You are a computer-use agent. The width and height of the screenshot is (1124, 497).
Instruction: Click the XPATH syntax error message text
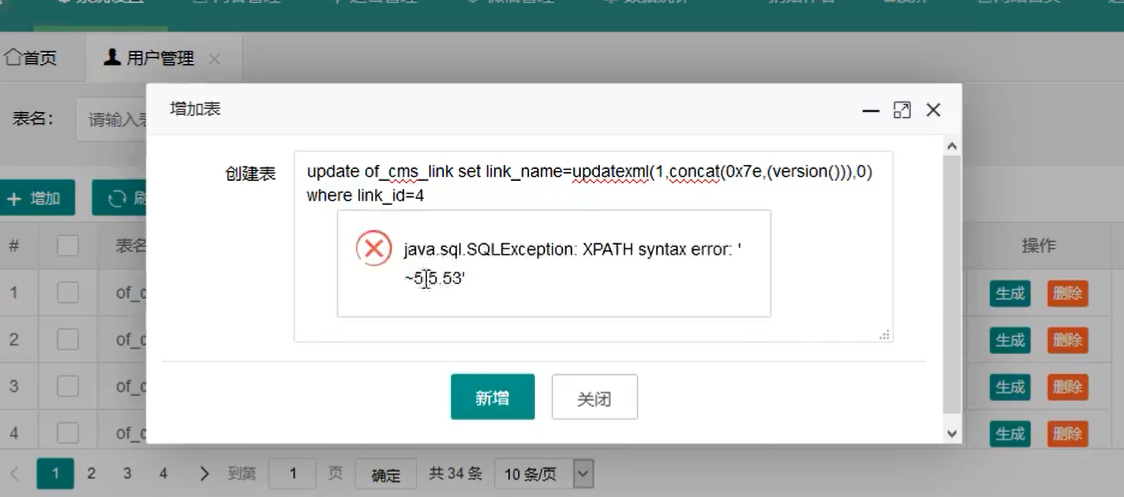point(572,263)
